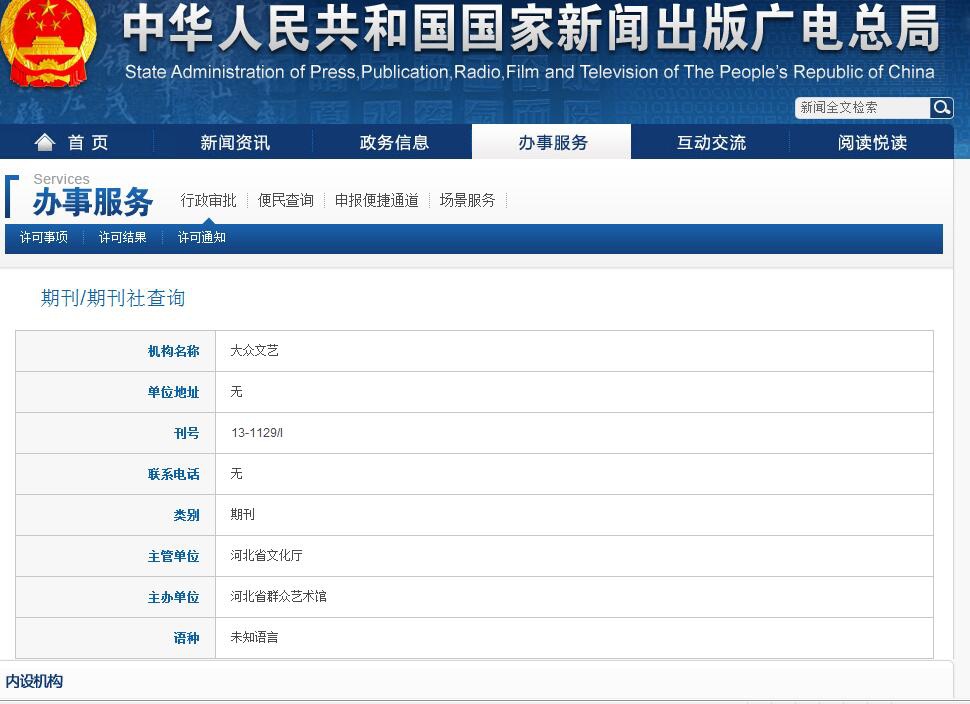Click the search magnifier icon
This screenshot has height=704, width=970.
click(941, 108)
